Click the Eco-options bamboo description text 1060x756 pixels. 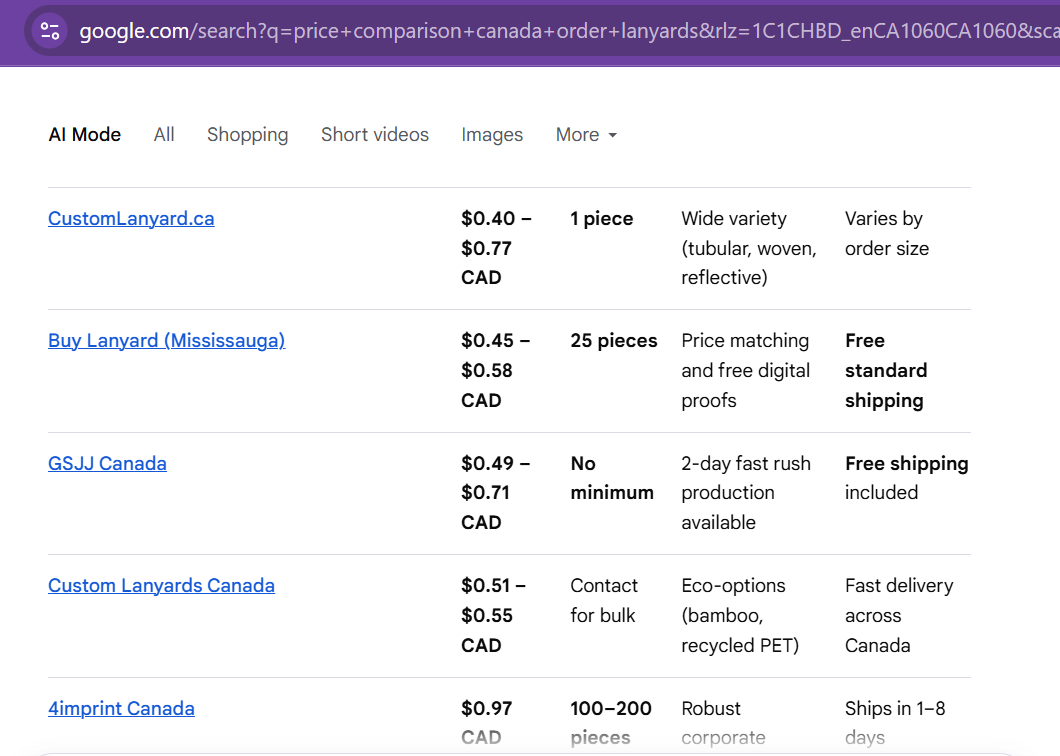click(740, 615)
